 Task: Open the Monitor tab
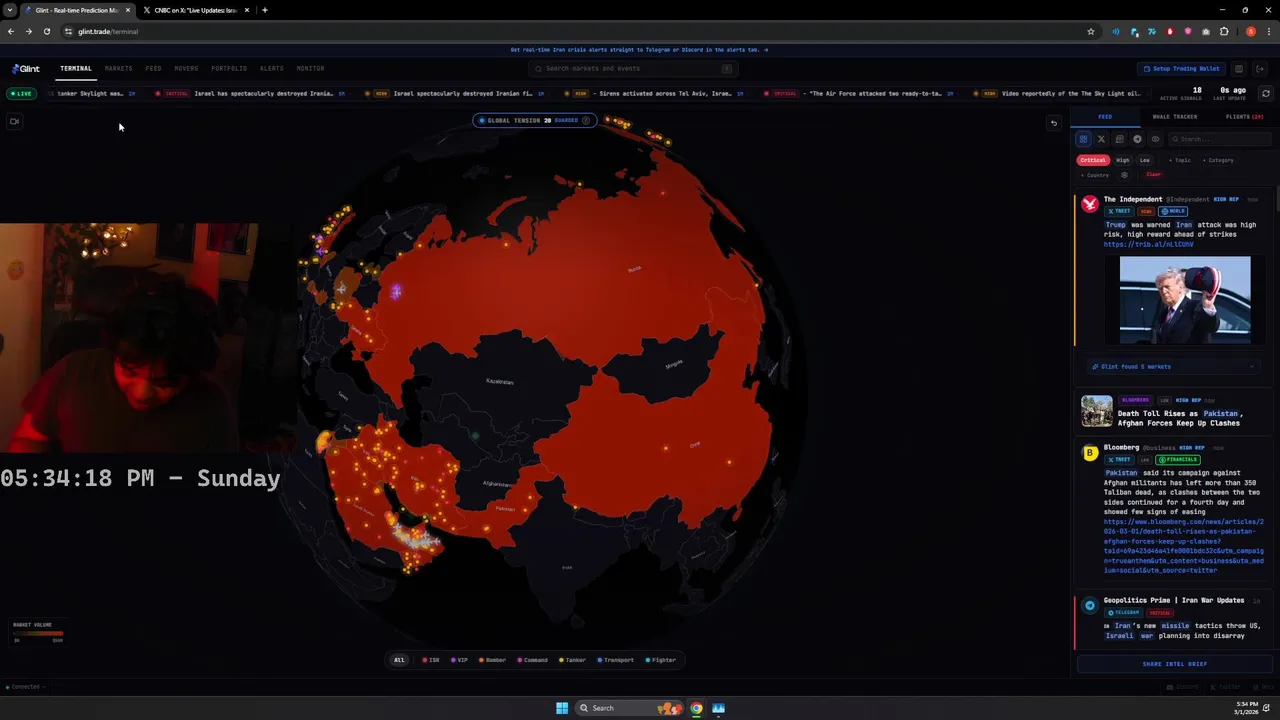tap(310, 69)
